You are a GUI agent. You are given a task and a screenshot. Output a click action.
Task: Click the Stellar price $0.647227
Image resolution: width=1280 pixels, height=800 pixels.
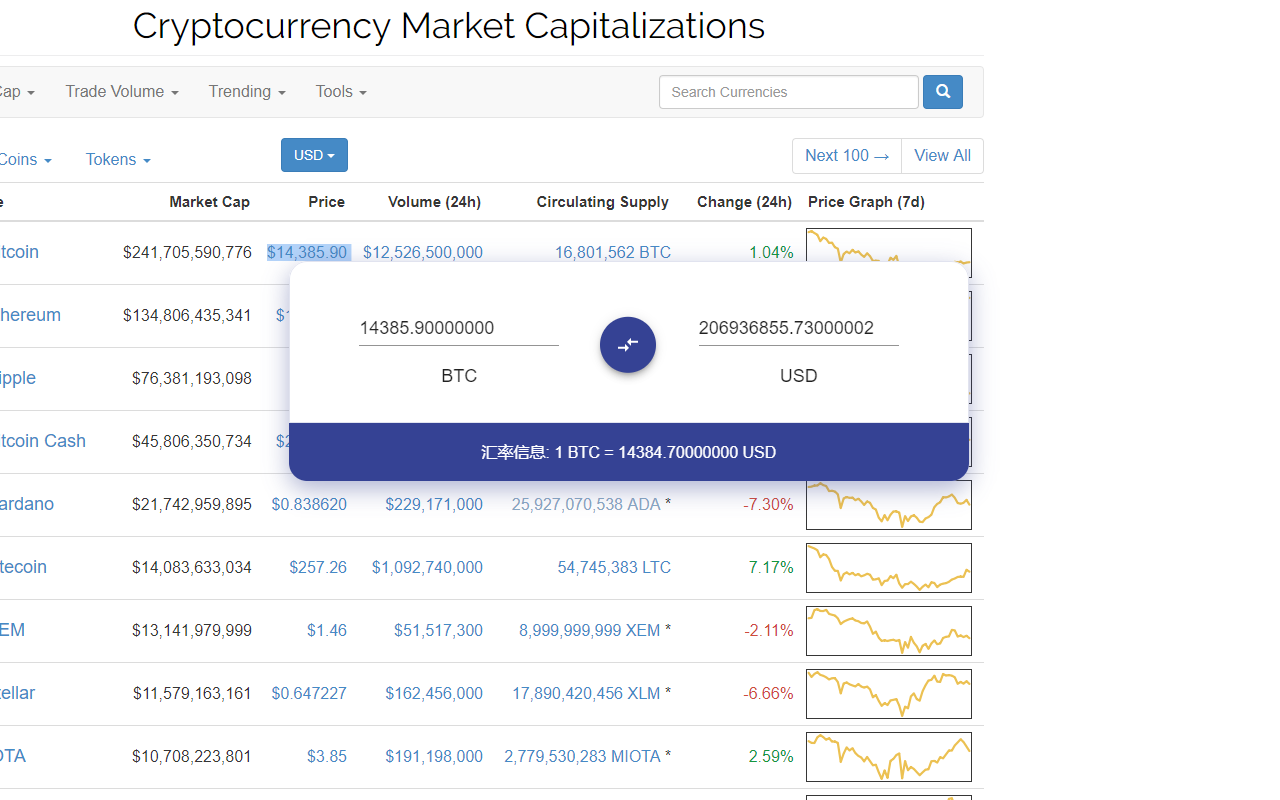pyautogui.click(x=309, y=694)
